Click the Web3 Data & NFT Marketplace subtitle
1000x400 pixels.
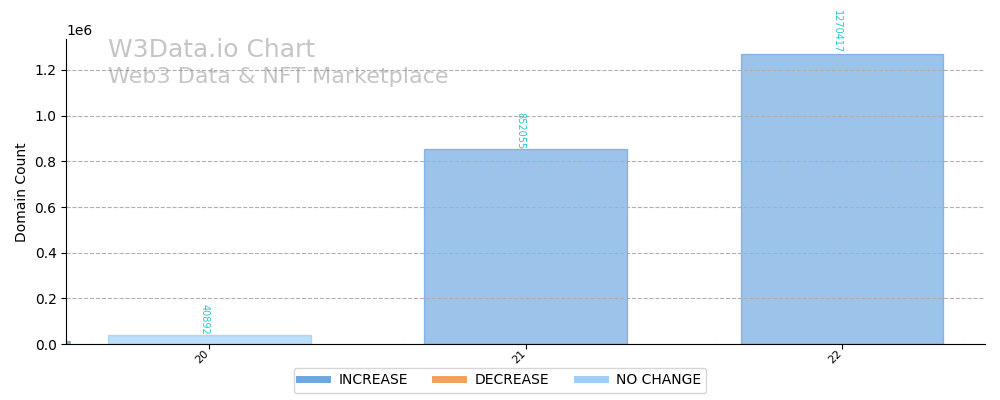click(278, 77)
